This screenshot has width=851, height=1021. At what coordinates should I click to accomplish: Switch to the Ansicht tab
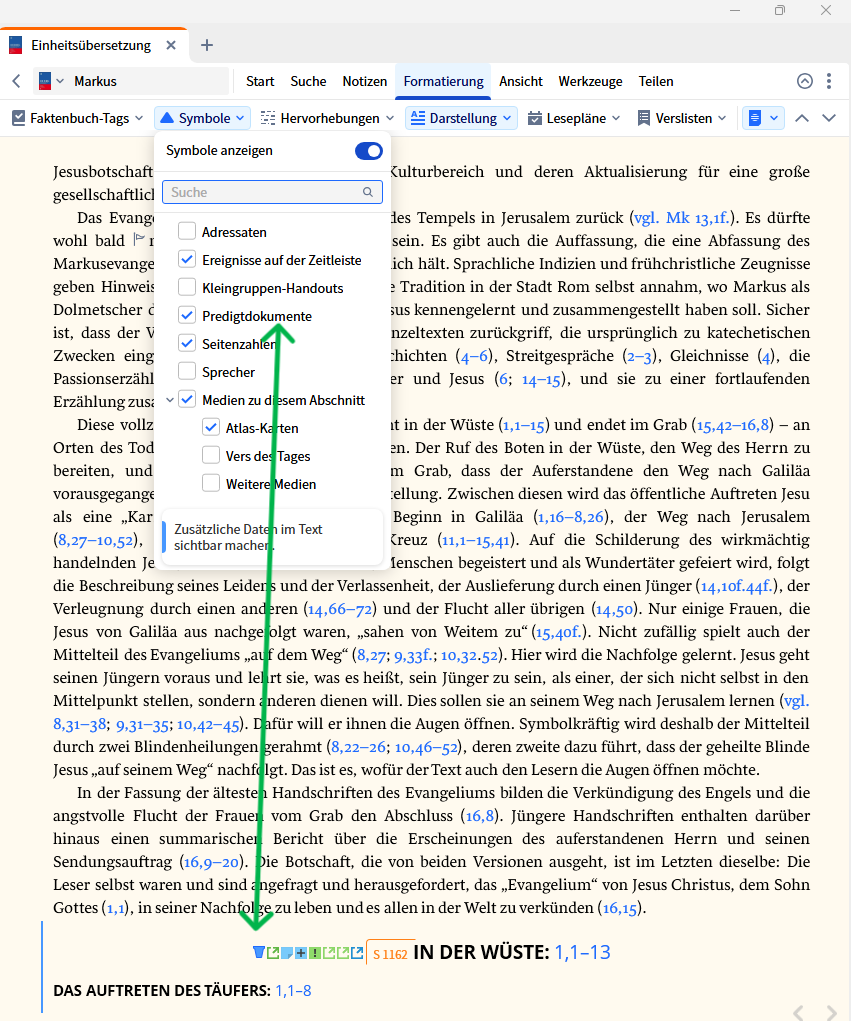(x=521, y=81)
